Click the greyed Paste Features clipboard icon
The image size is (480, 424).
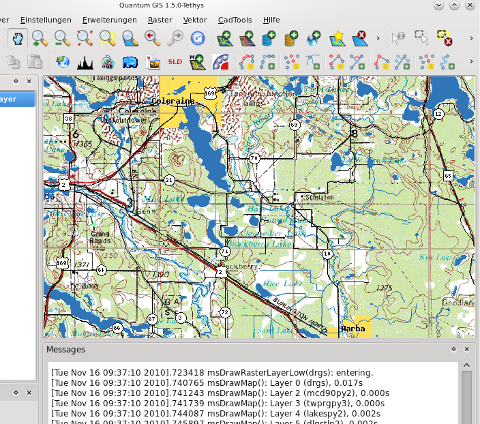(x=35, y=62)
